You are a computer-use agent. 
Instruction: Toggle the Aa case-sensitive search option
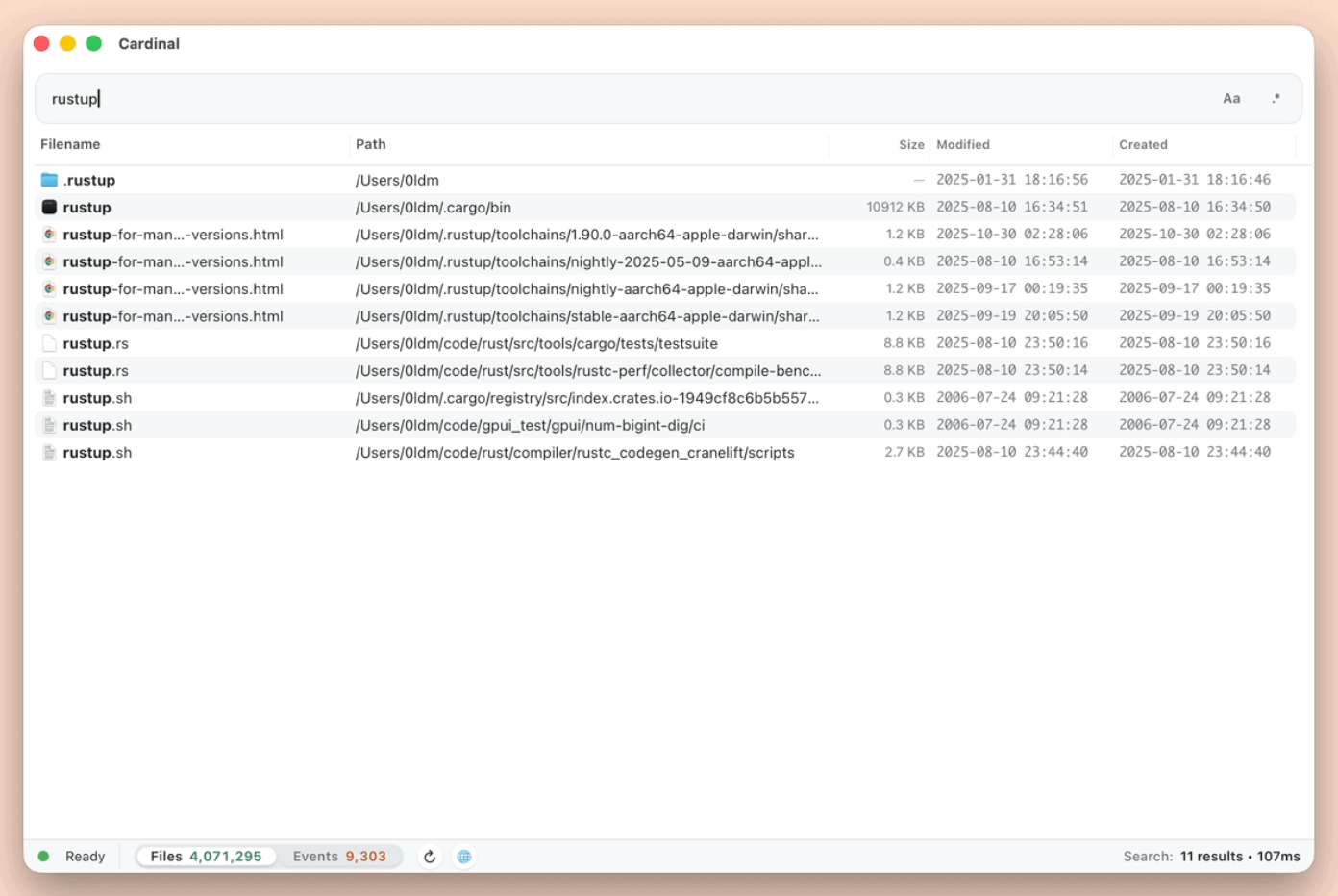click(x=1230, y=99)
